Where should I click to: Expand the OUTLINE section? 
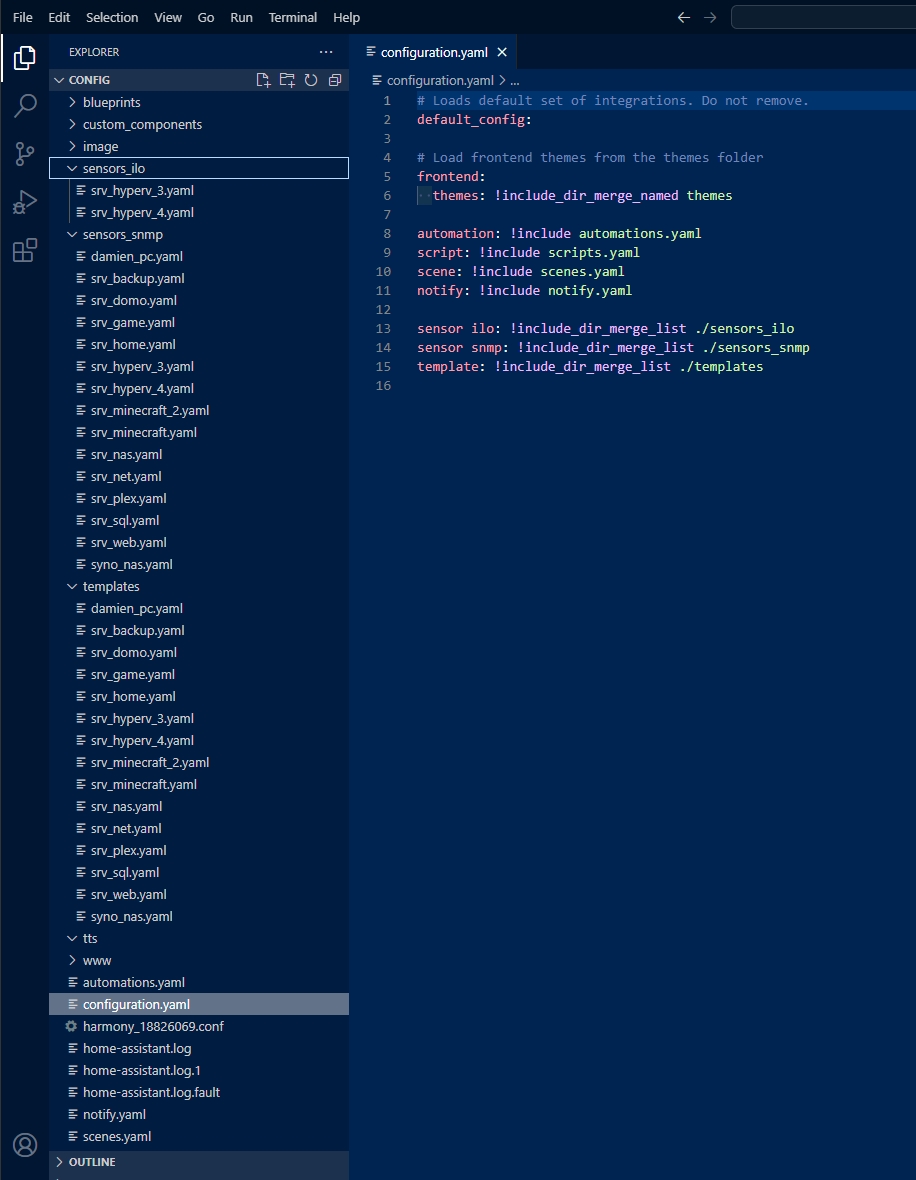point(92,1162)
